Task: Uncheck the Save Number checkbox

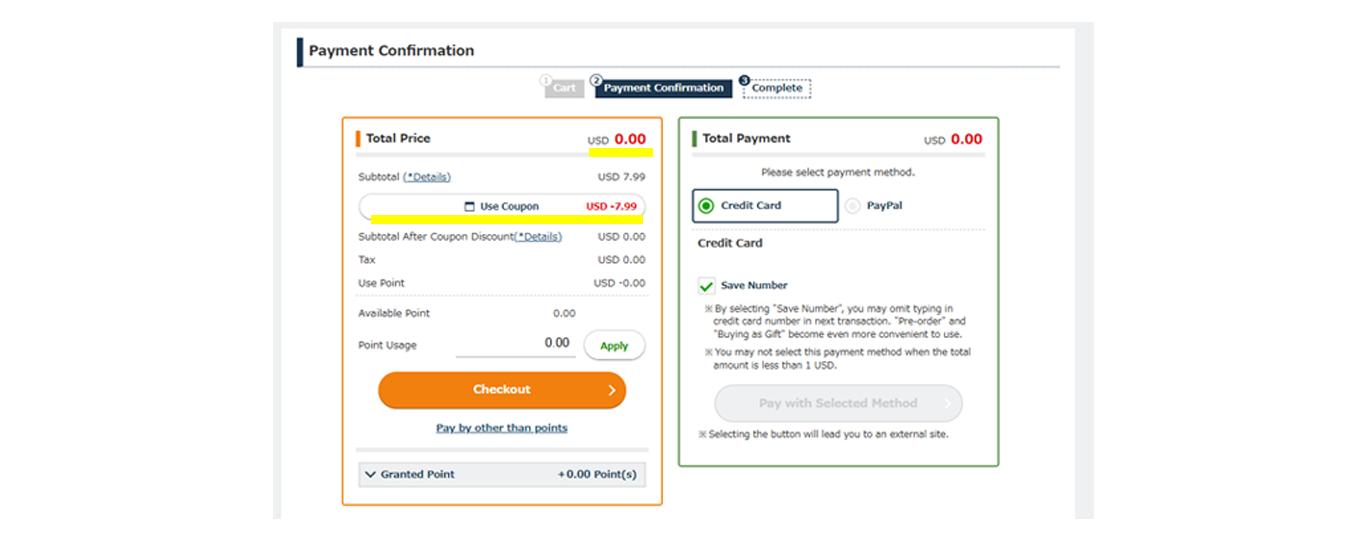Action: coord(707,286)
